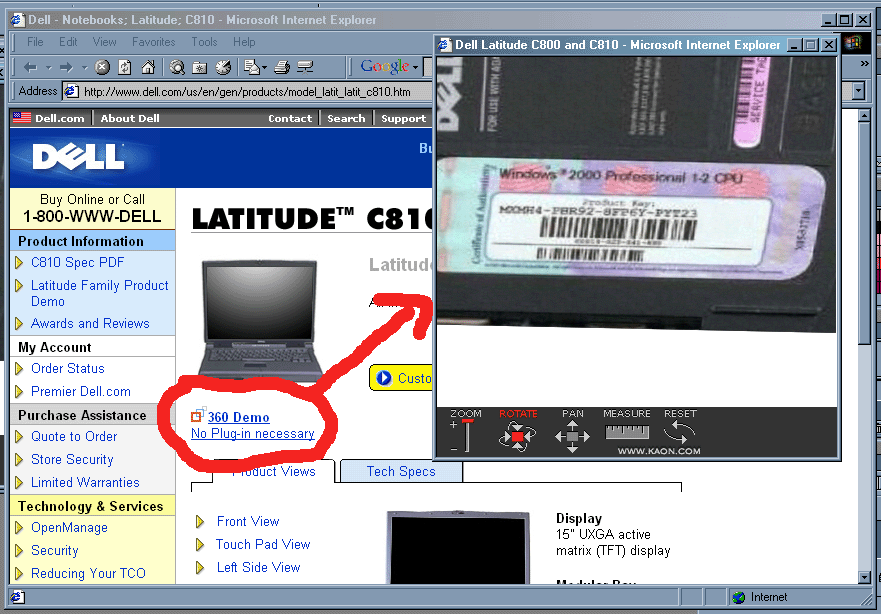This screenshot has width=881, height=614.
Task: Click the browser Stop button
Action: pos(102,67)
